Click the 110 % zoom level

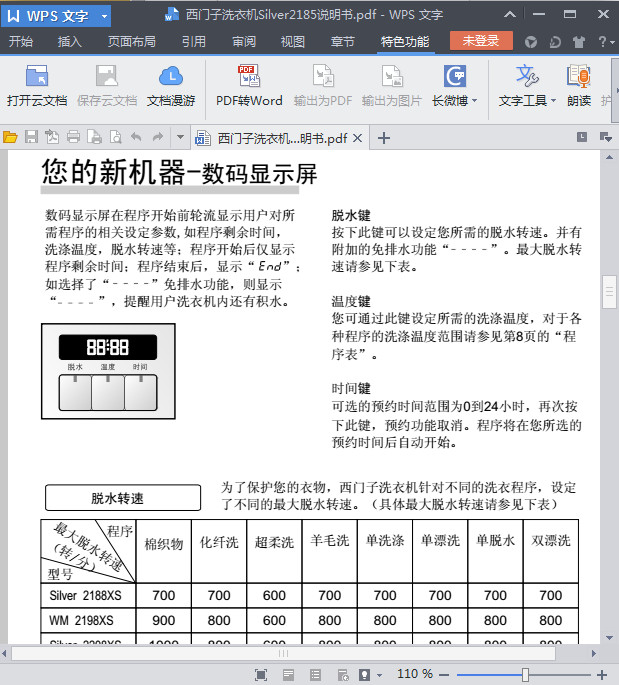pos(415,674)
